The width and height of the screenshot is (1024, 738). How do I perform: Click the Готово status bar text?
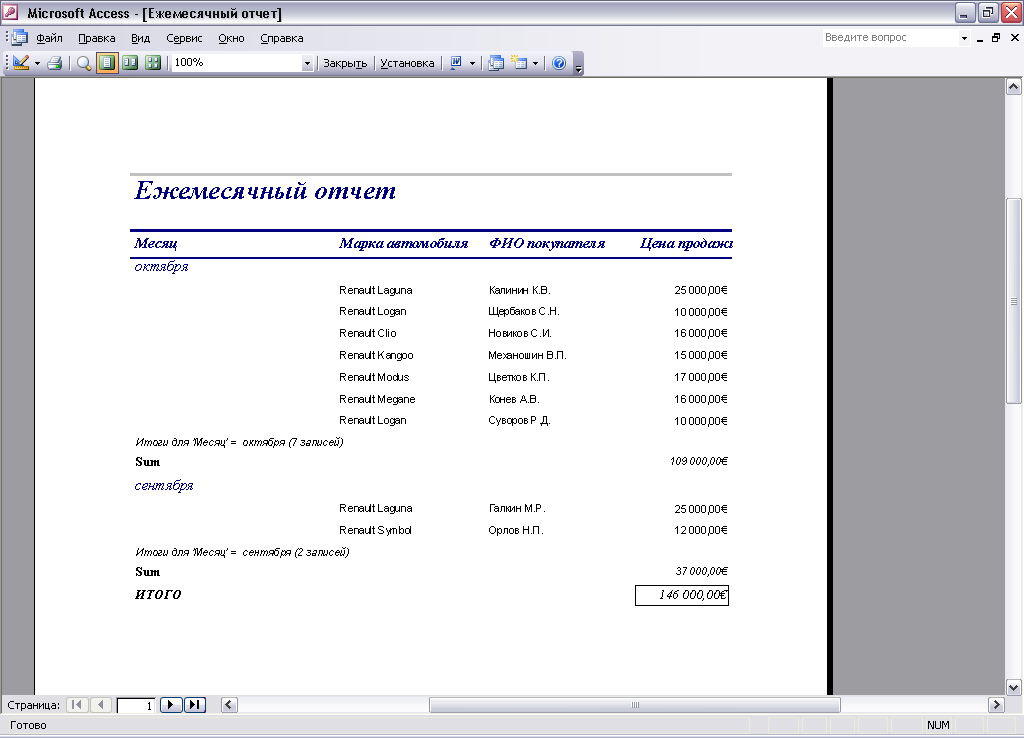coord(28,726)
